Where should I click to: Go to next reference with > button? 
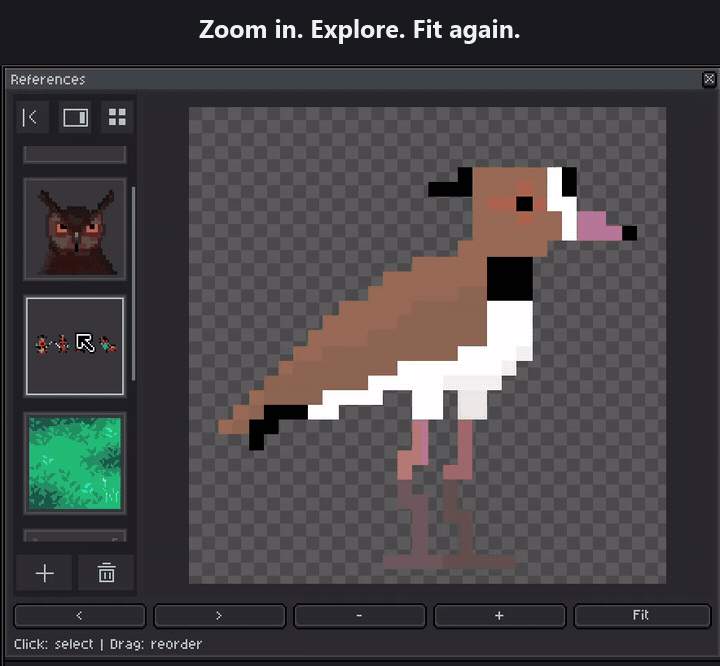click(x=219, y=615)
